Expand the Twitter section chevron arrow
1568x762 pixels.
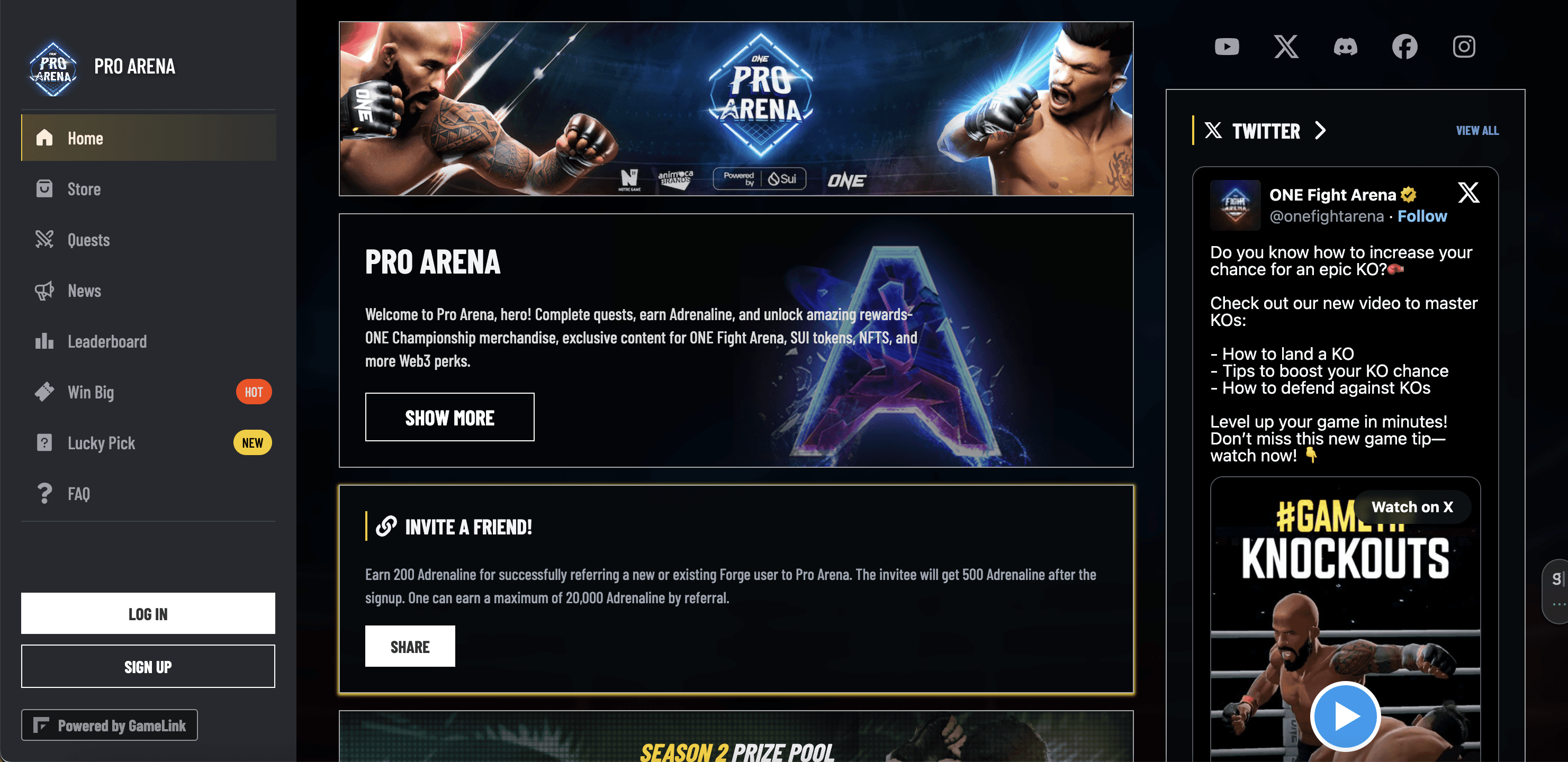pyautogui.click(x=1320, y=130)
